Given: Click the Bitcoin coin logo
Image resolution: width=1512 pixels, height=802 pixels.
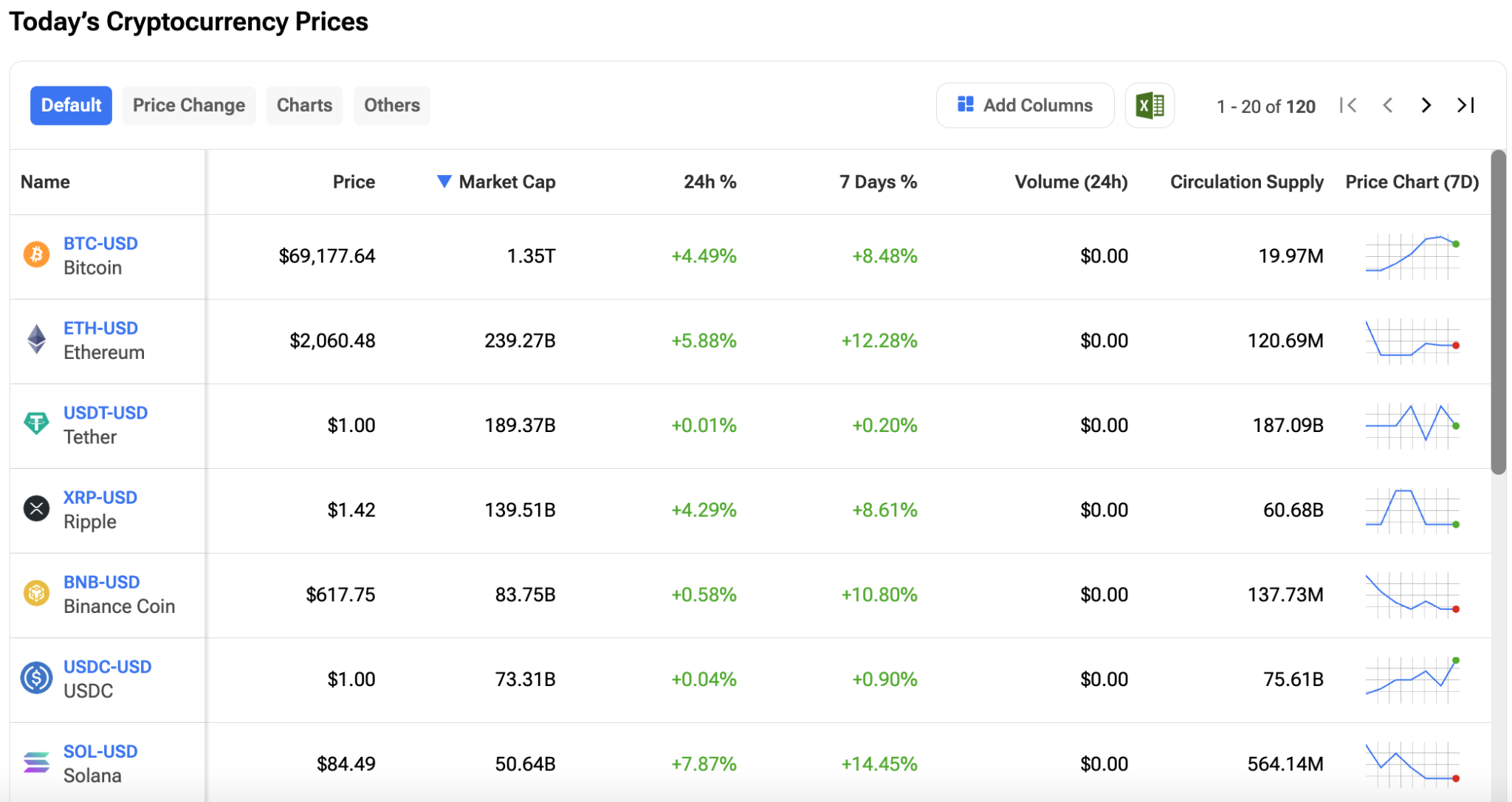Looking at the screenshot, I should pyautogui.click(x=36, y=255).
